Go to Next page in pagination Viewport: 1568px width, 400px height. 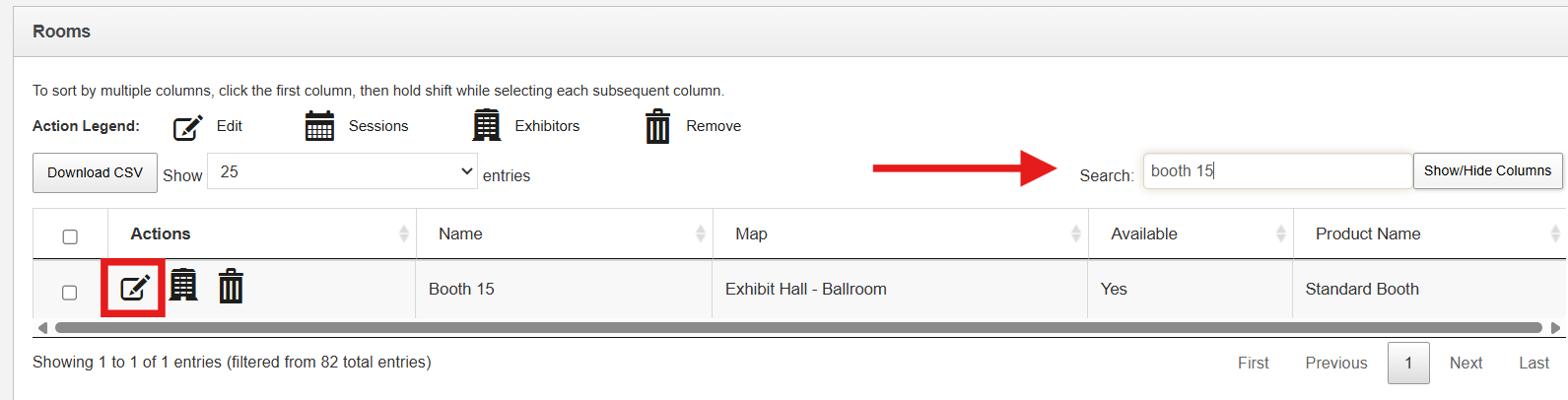coord(1466,363)
